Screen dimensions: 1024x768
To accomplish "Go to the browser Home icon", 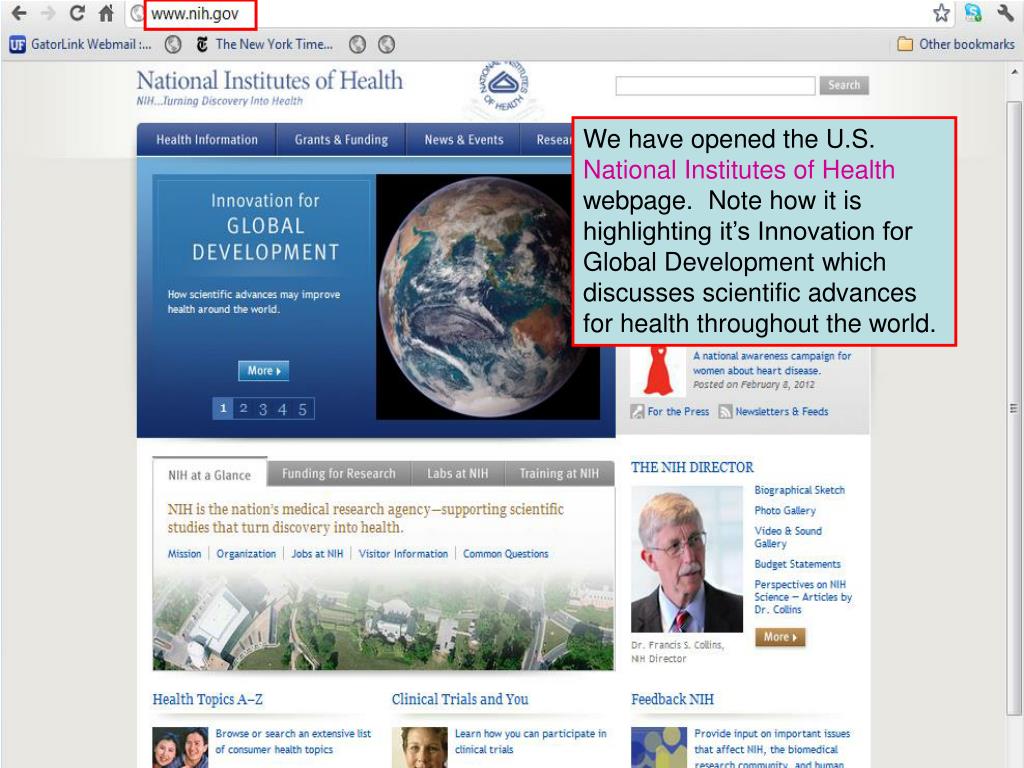I will (106, 12).
